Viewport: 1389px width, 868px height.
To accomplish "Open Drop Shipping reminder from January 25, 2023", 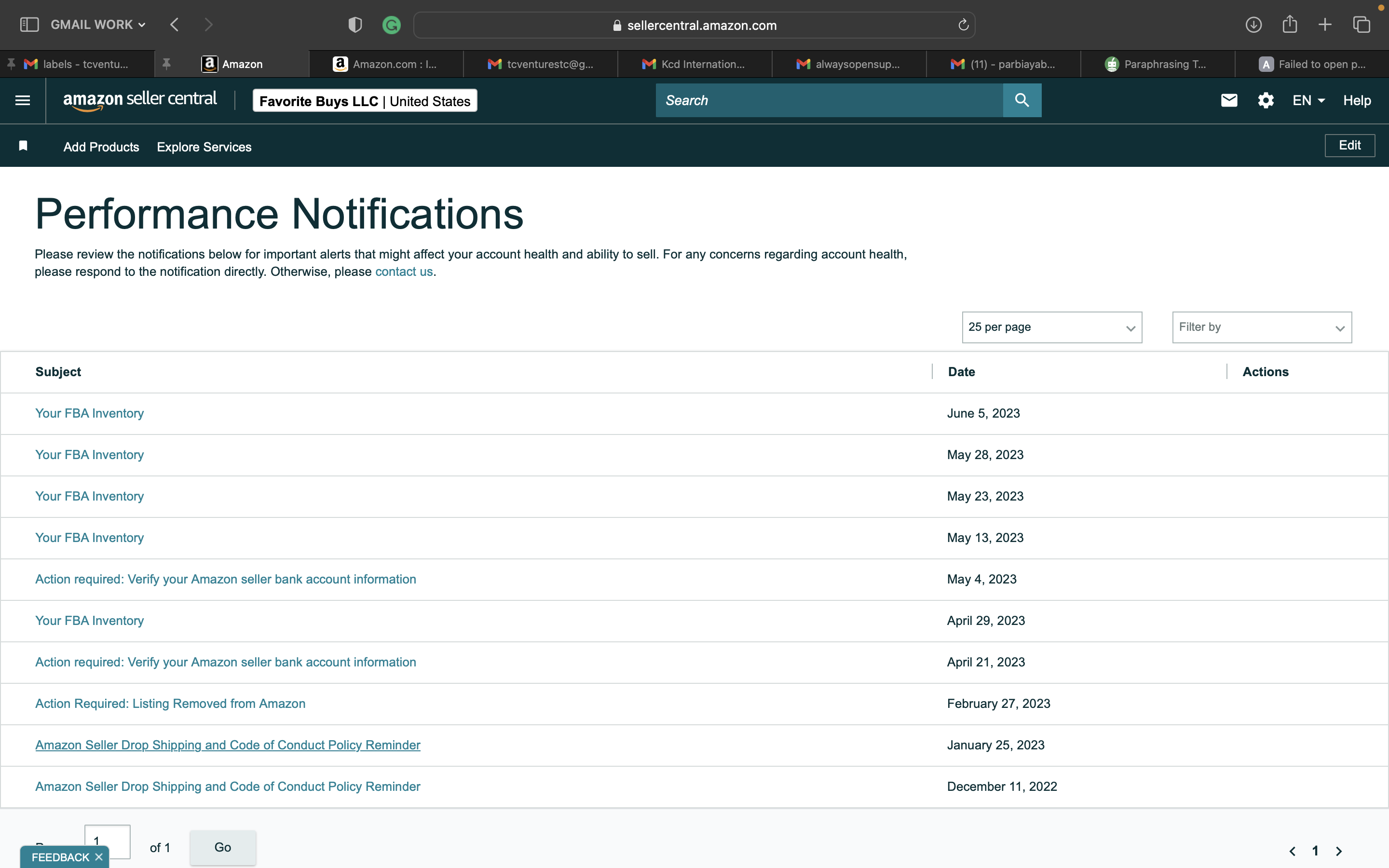I will 228,745.
